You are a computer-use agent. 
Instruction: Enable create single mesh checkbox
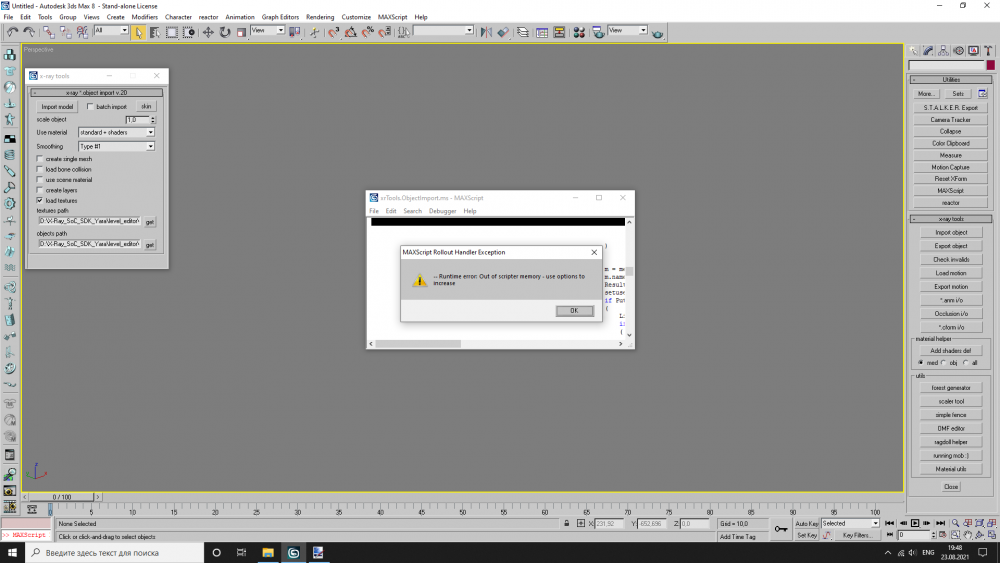tap(40, 159)
